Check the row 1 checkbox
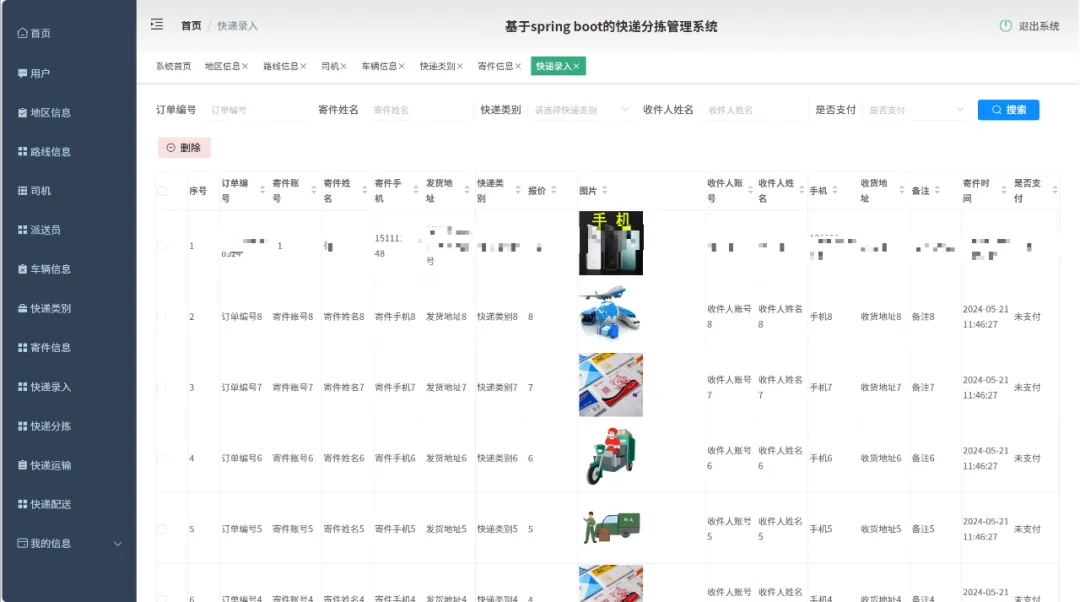1080x602 pixels. [x=162, y=246]
